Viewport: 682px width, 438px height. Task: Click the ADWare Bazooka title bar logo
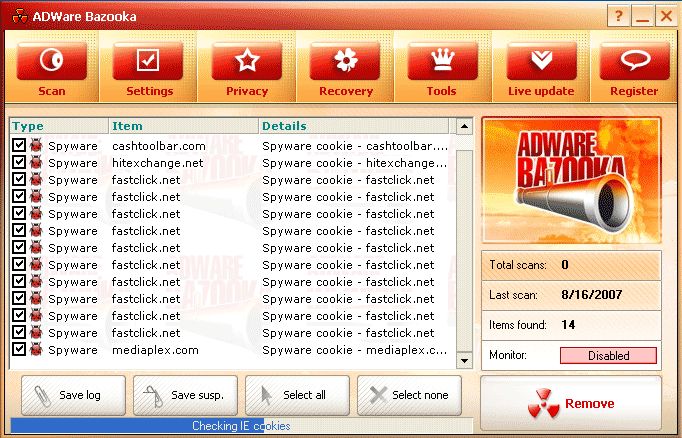click(x=20, y=17)
